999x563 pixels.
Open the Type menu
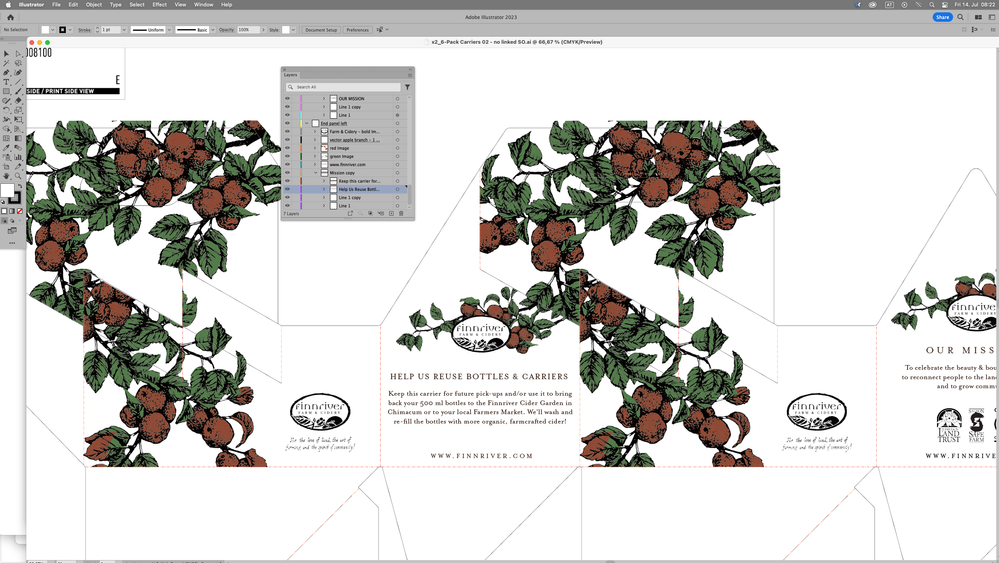[x=115, y=4]
